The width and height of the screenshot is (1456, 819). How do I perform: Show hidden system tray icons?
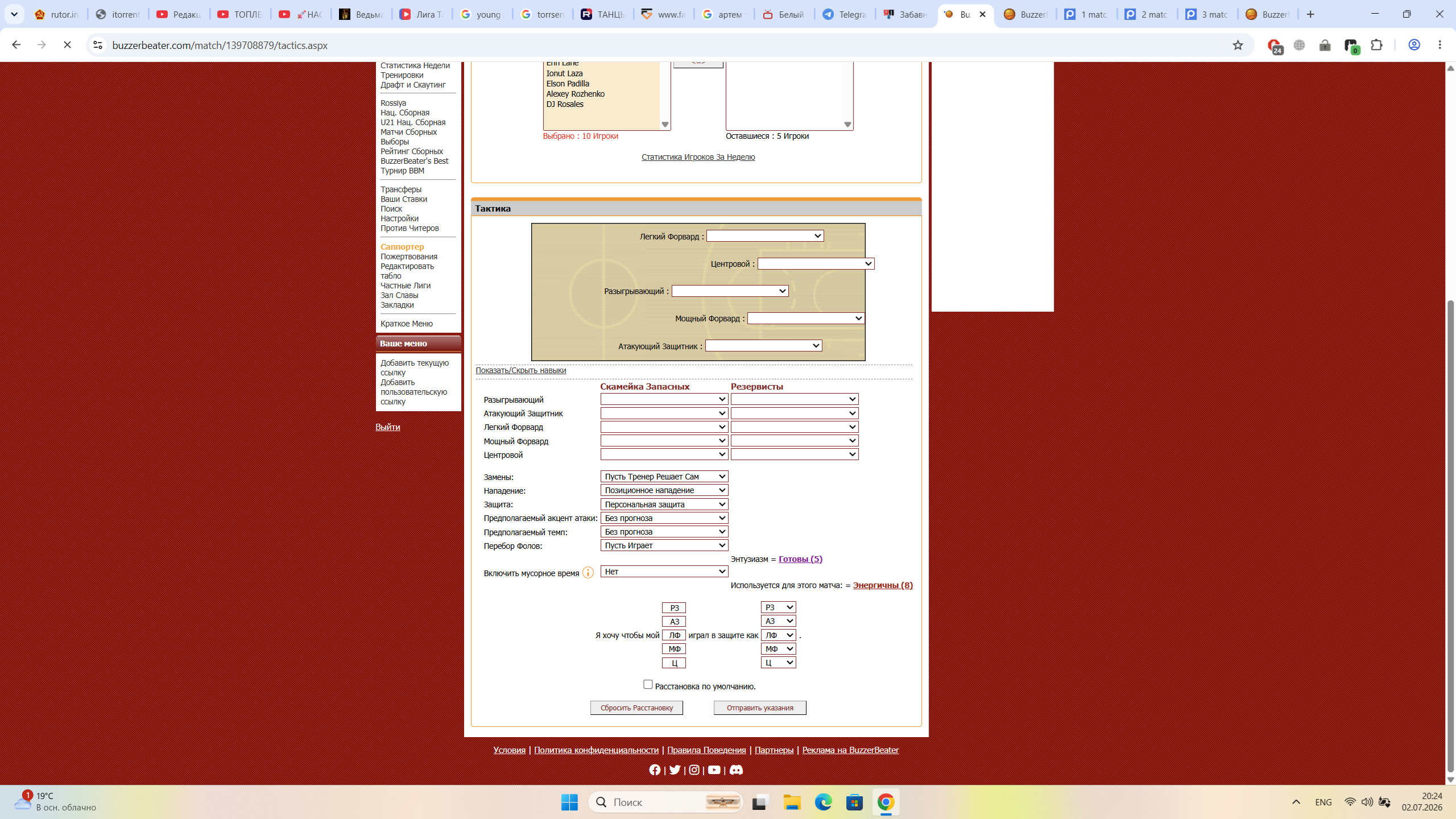point(1296,802)
